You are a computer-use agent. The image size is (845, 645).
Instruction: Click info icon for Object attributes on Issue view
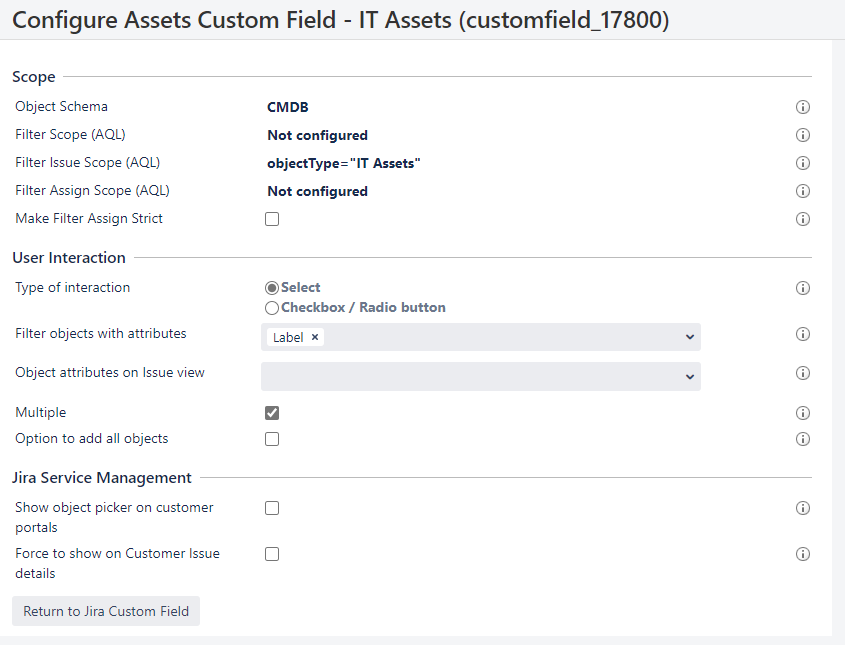pyautogui.click(x=803, y=373)
